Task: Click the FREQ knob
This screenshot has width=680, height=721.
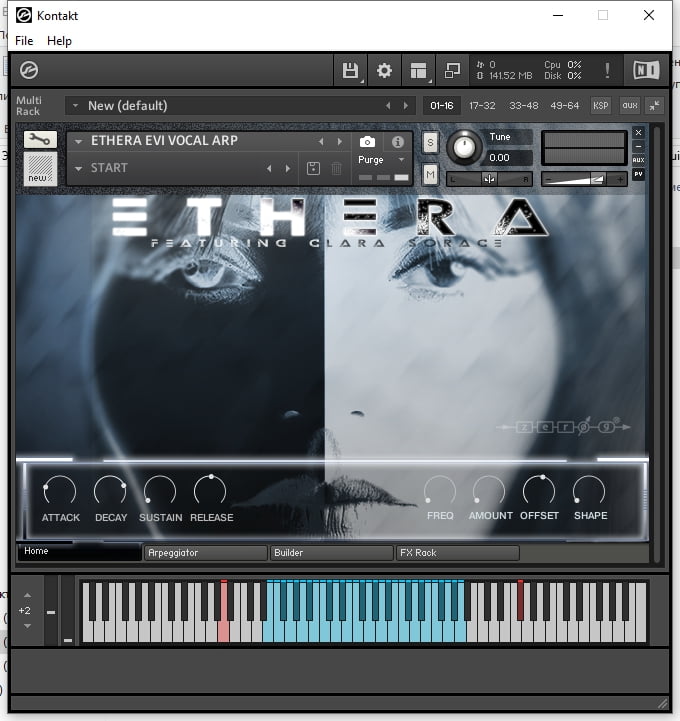Action: 440,491
